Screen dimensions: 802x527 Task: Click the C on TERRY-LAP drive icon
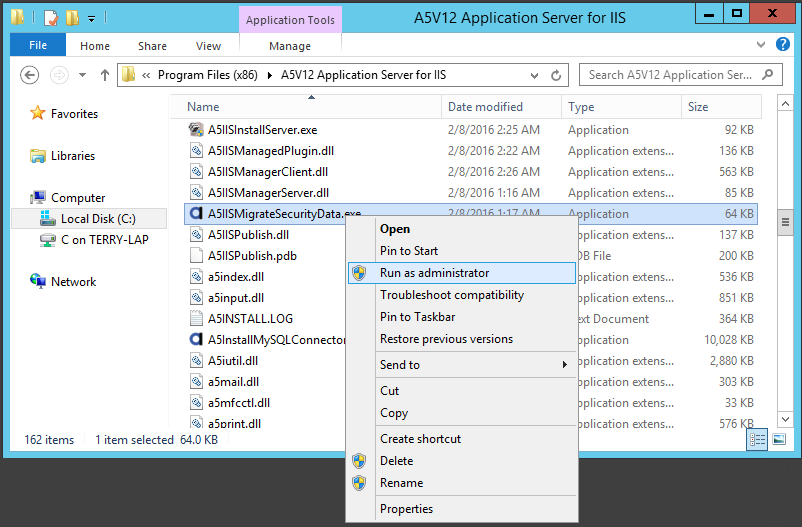[48, 239]
